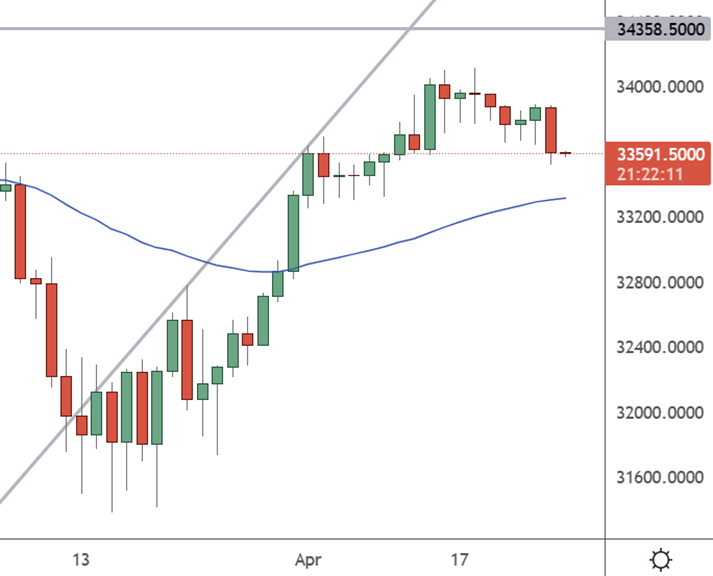Select the tall green candle crossing the moving average

click(293, 233)
